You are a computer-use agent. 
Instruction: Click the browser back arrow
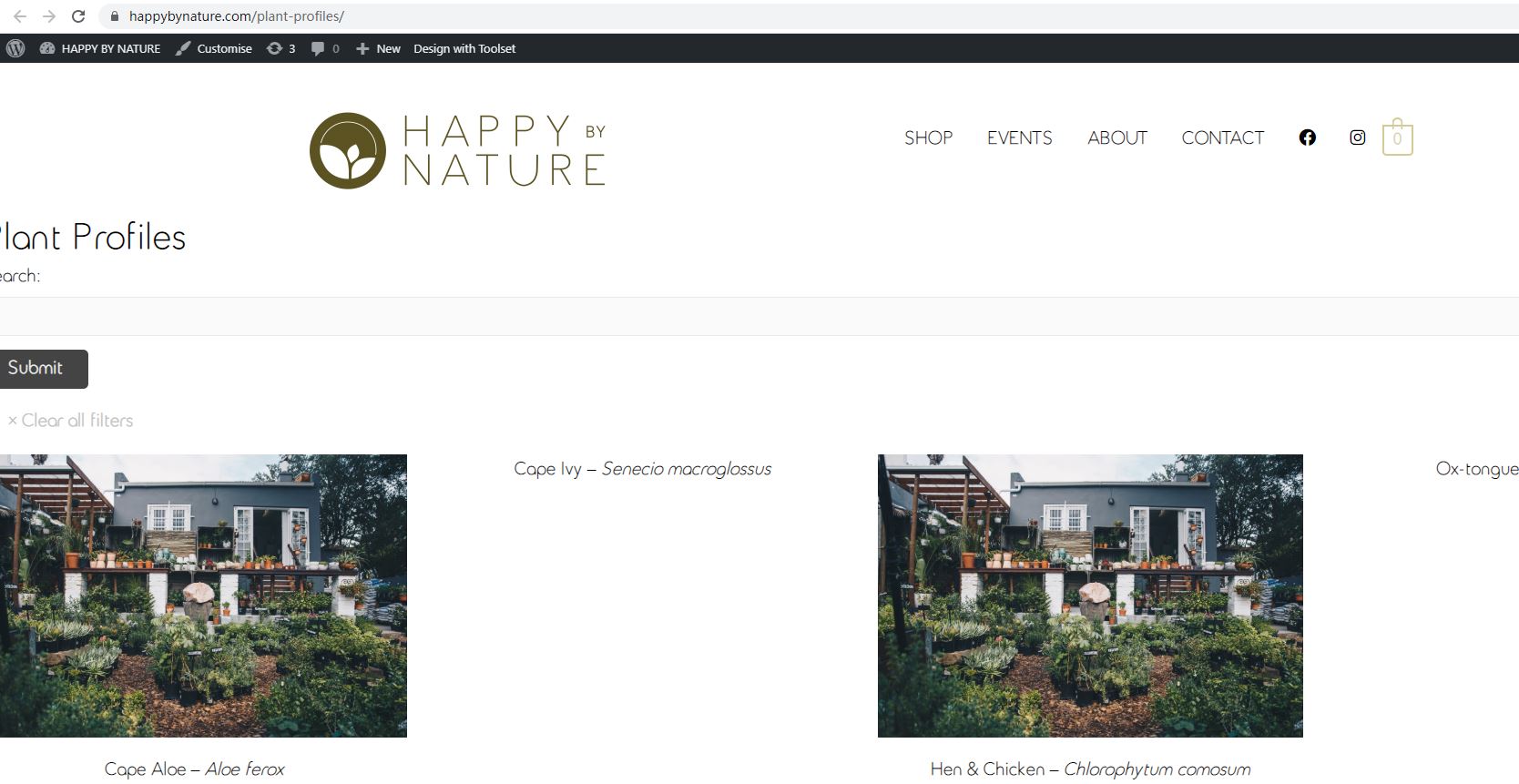20,16
